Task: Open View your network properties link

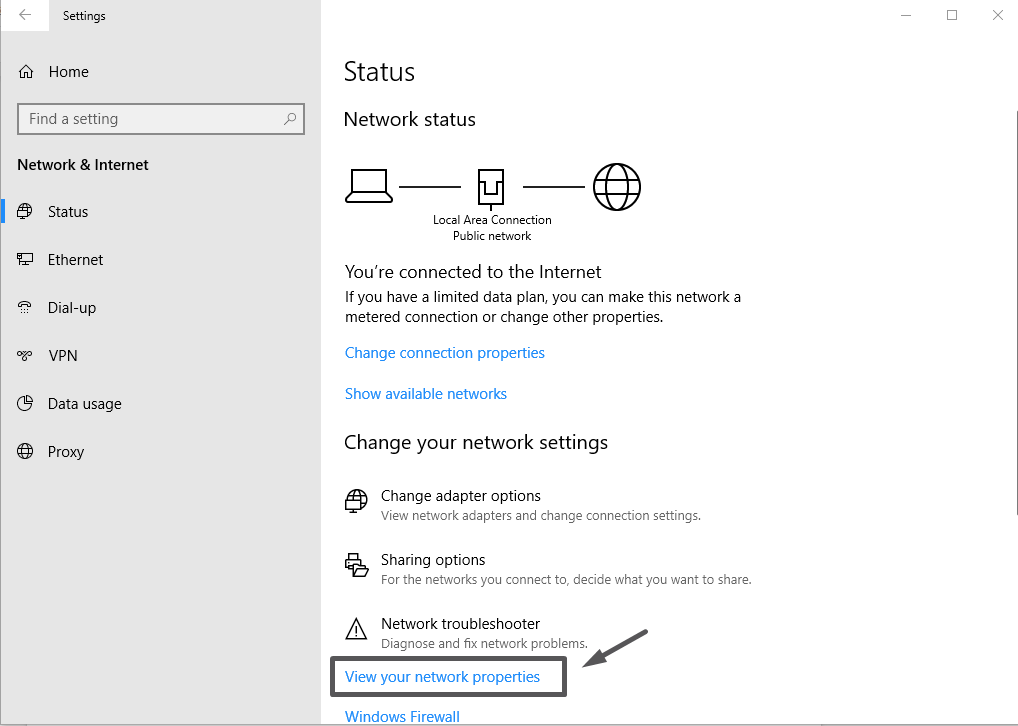Action: click(x=442, y=677)
